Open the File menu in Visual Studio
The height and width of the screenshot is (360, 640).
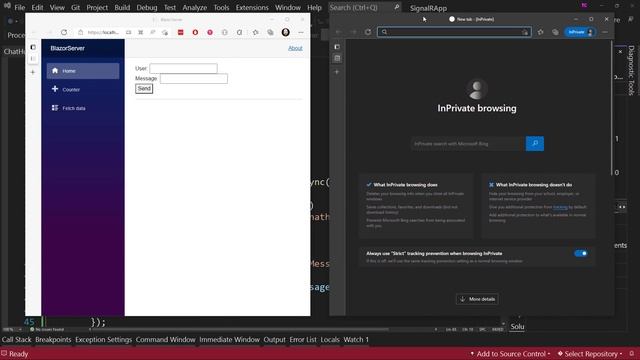click(19, 7)
